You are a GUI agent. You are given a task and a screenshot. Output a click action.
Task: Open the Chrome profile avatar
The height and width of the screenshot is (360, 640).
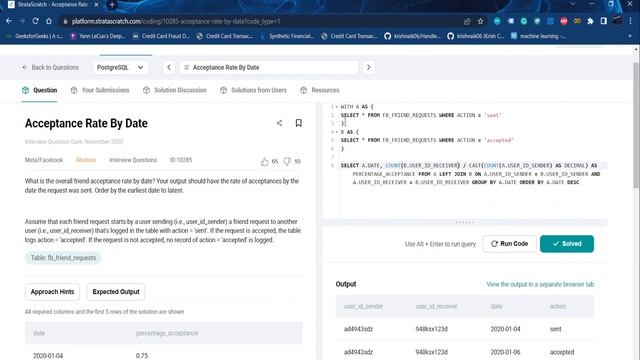[x=617, y=21]
